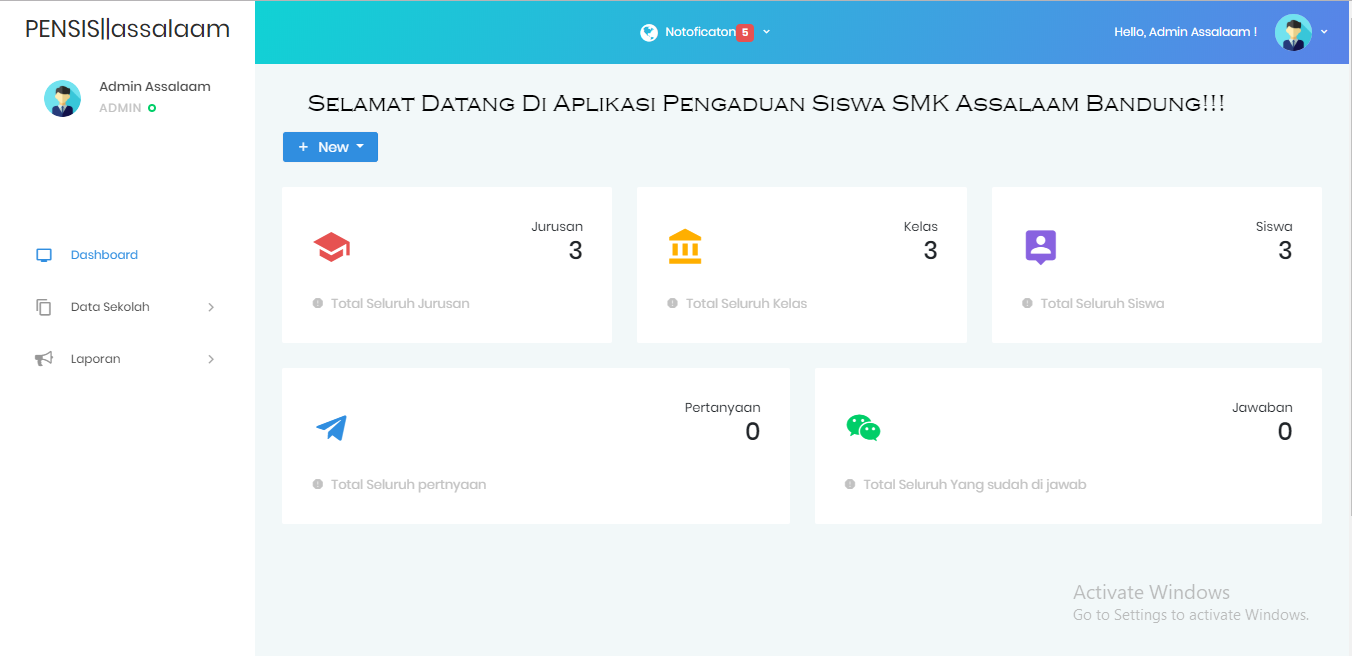Open the New button menu
This screenshot has height=656, width=1352.
tap(330, 146)
